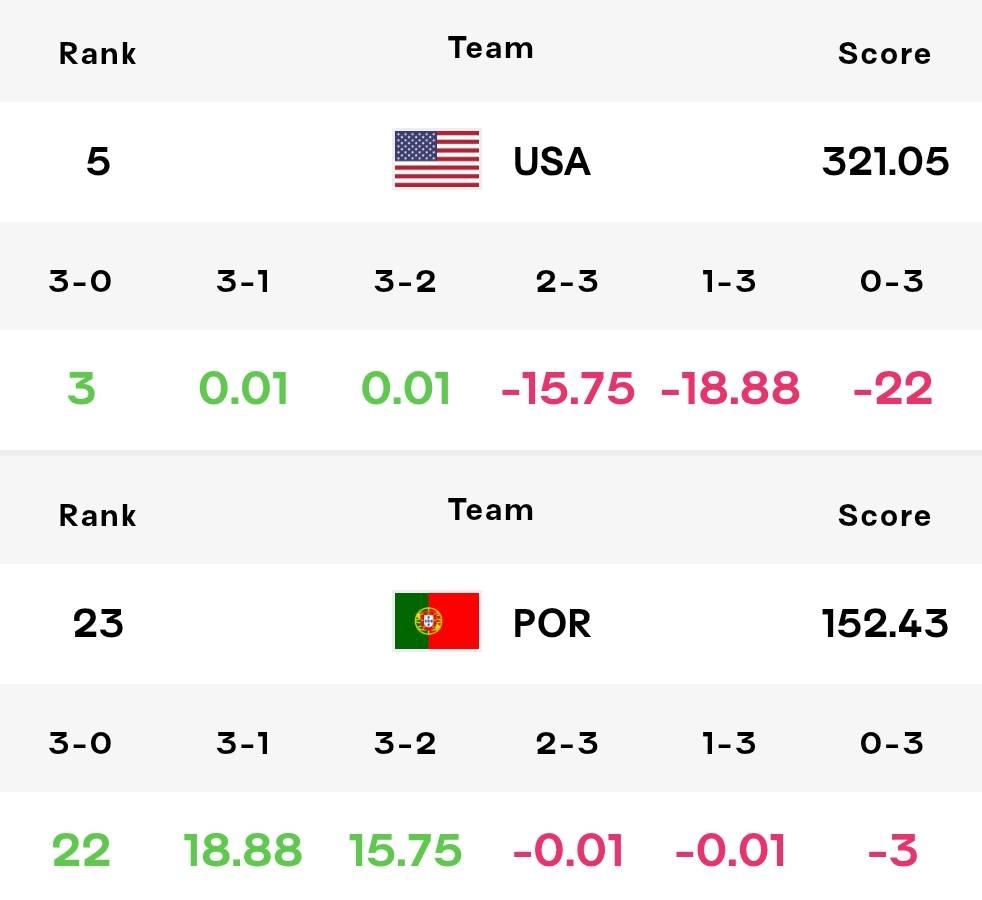Click the top Rank column header
Viewport: 982px width, 900px height.
pyautogui.click(x=97, y=53)
